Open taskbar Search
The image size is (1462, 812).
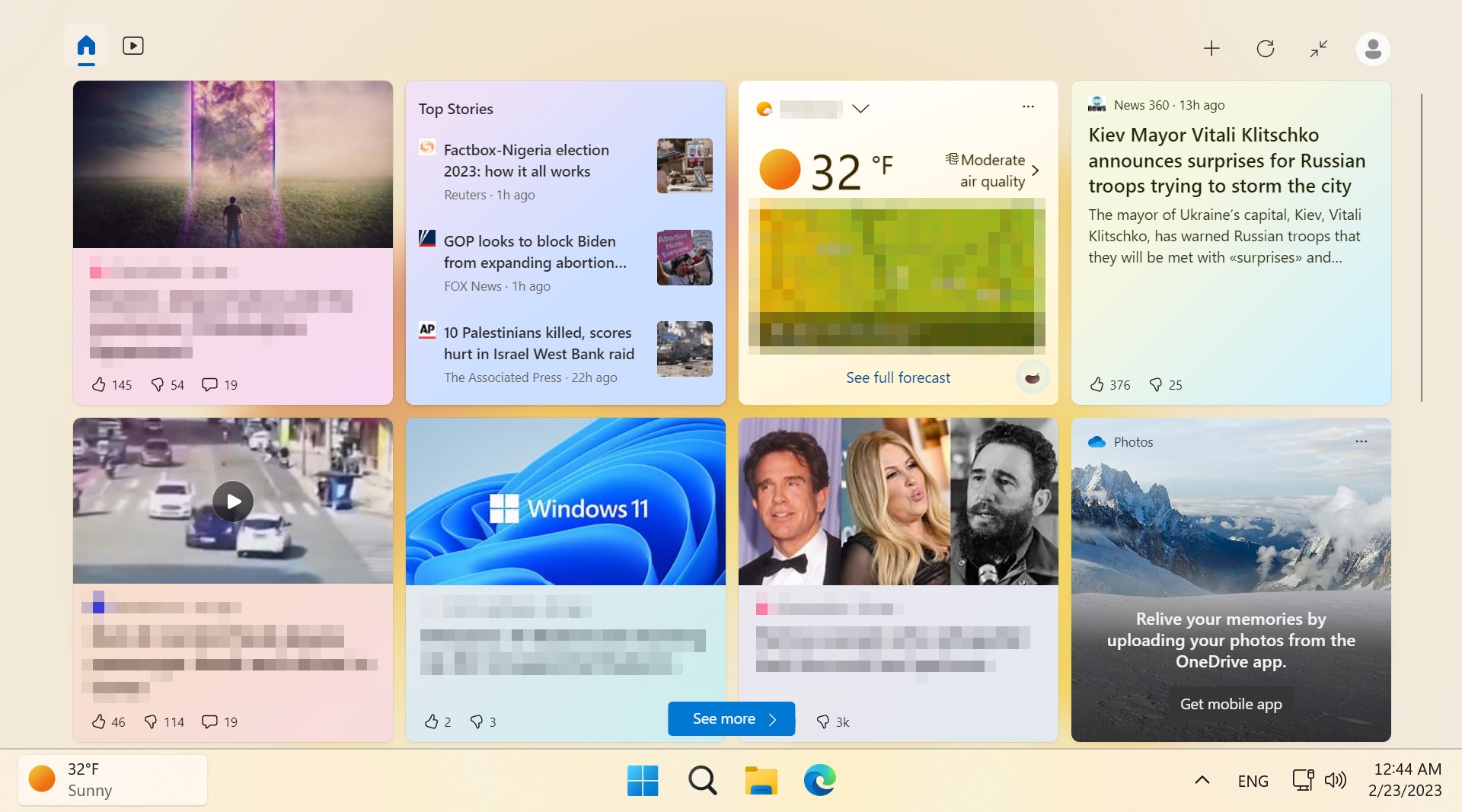pyautogui.click(x=702, y=781)
